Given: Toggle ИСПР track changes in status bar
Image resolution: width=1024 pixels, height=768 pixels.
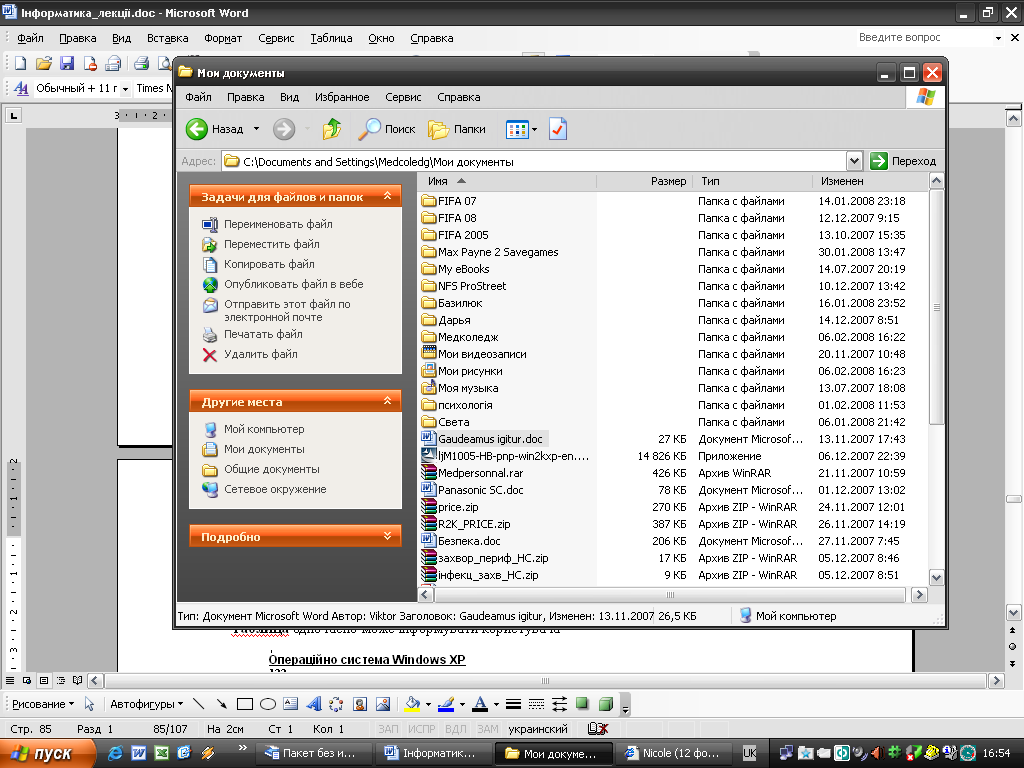Looking at the screenshot, I should [x=422, y=729].
